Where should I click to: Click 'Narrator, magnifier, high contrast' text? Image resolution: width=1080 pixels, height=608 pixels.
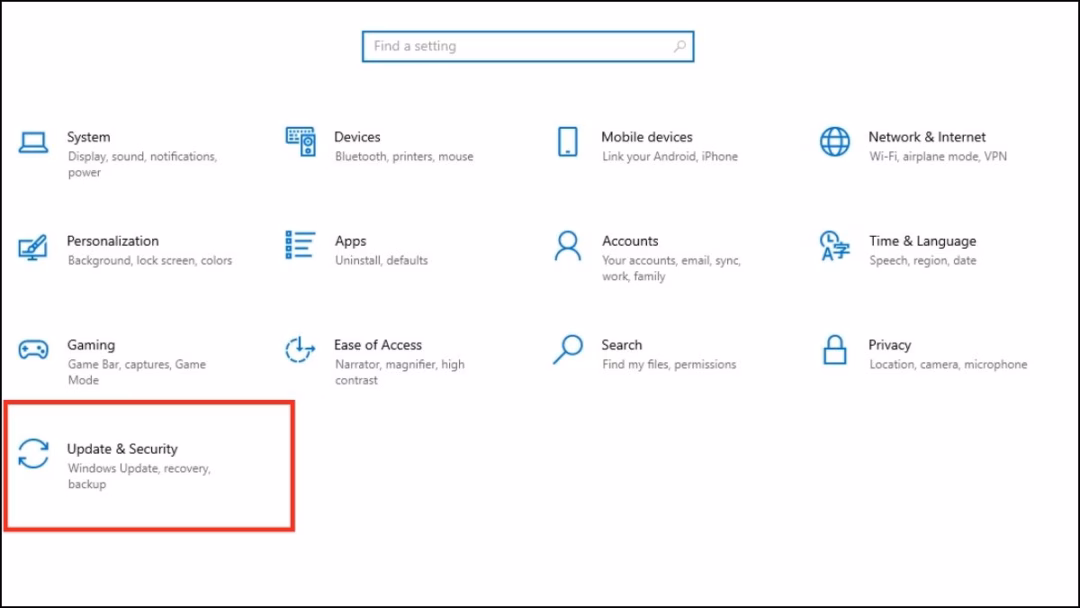coord(399,373)
